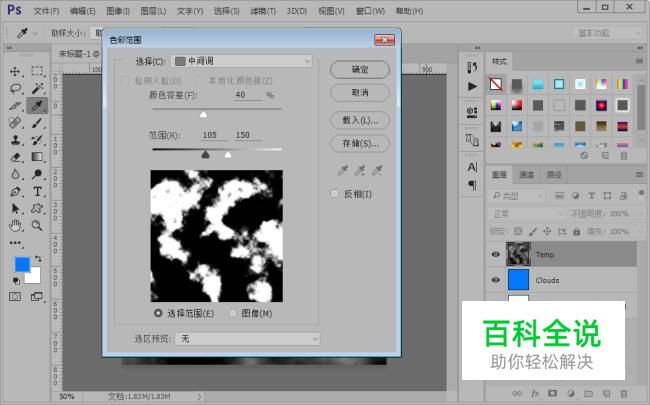Click the 取消 button

360,92
